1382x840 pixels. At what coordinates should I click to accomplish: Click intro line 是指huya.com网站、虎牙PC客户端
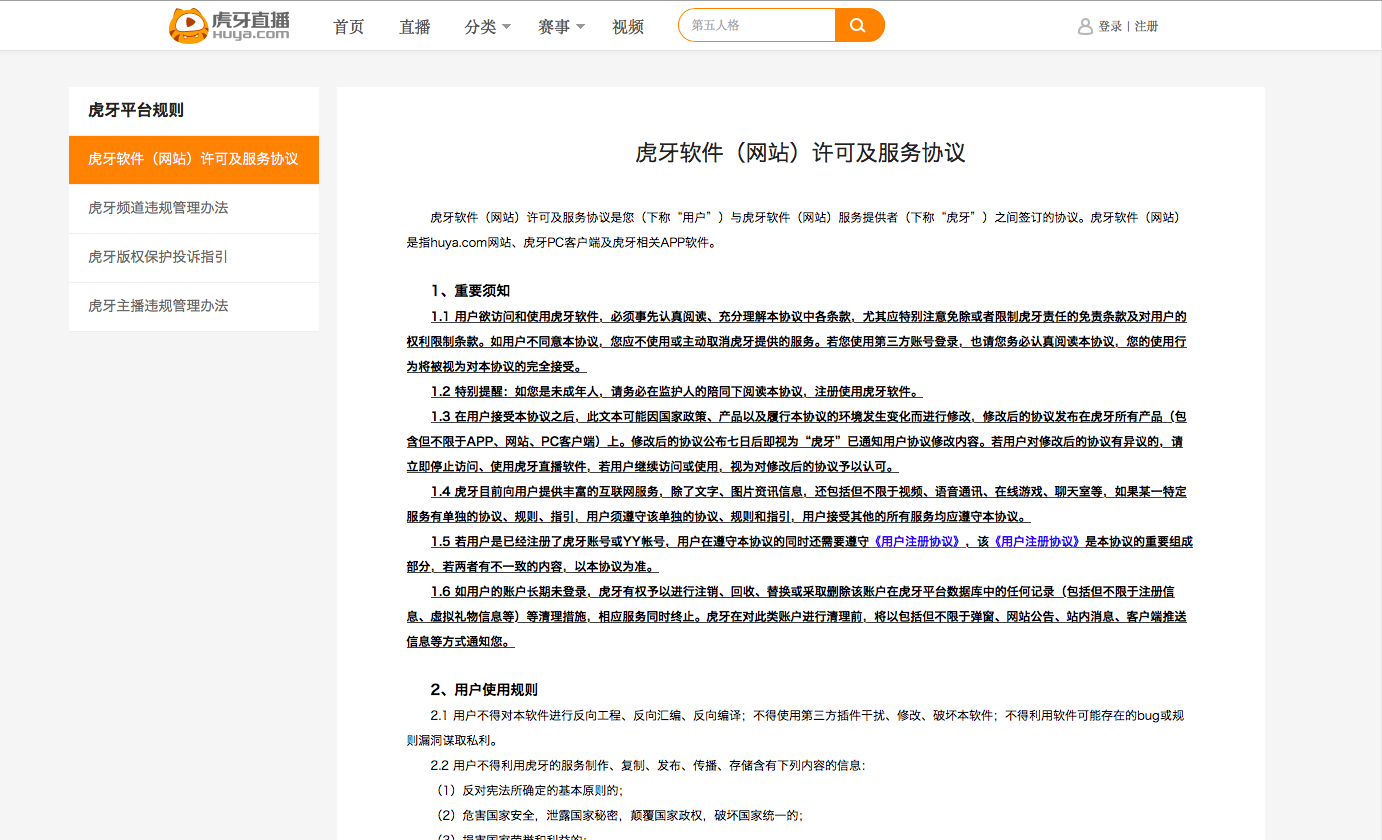click(x=560, y=242)
